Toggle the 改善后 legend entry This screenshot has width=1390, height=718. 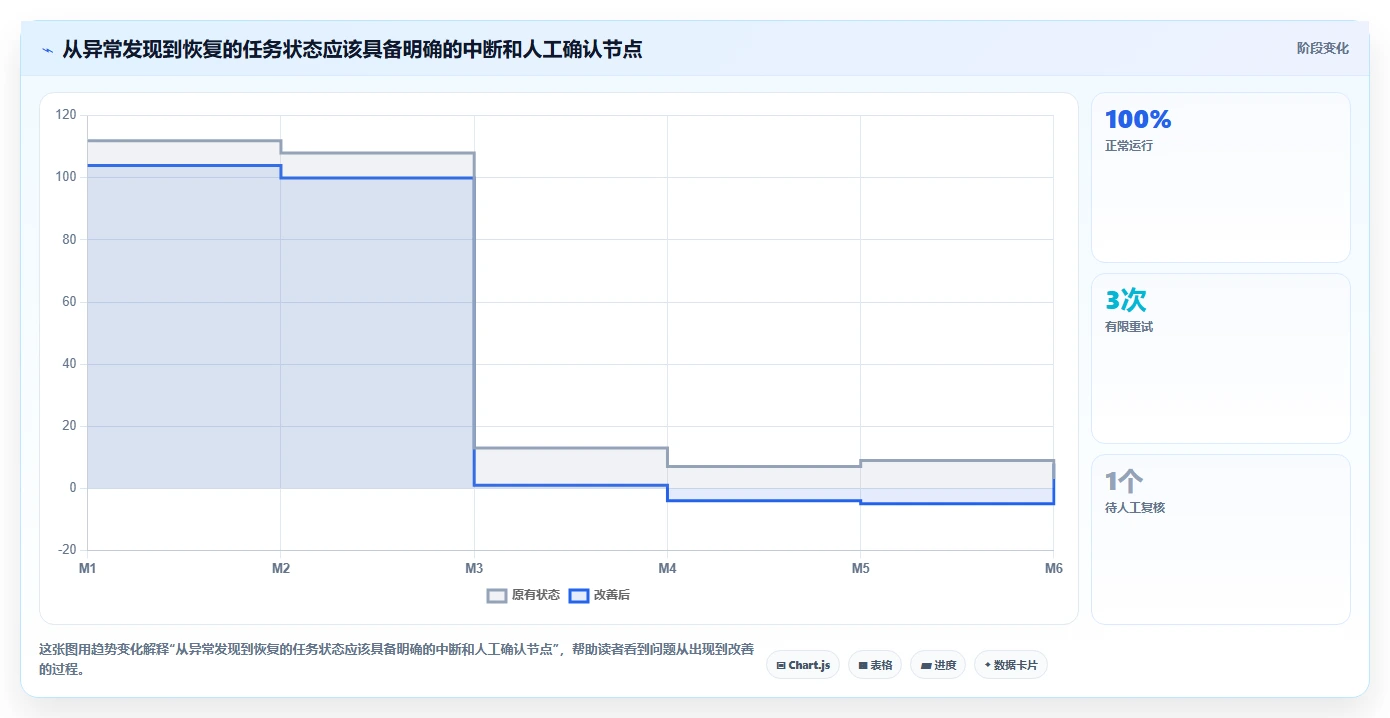pyautogui.click(x=599, y=595)
